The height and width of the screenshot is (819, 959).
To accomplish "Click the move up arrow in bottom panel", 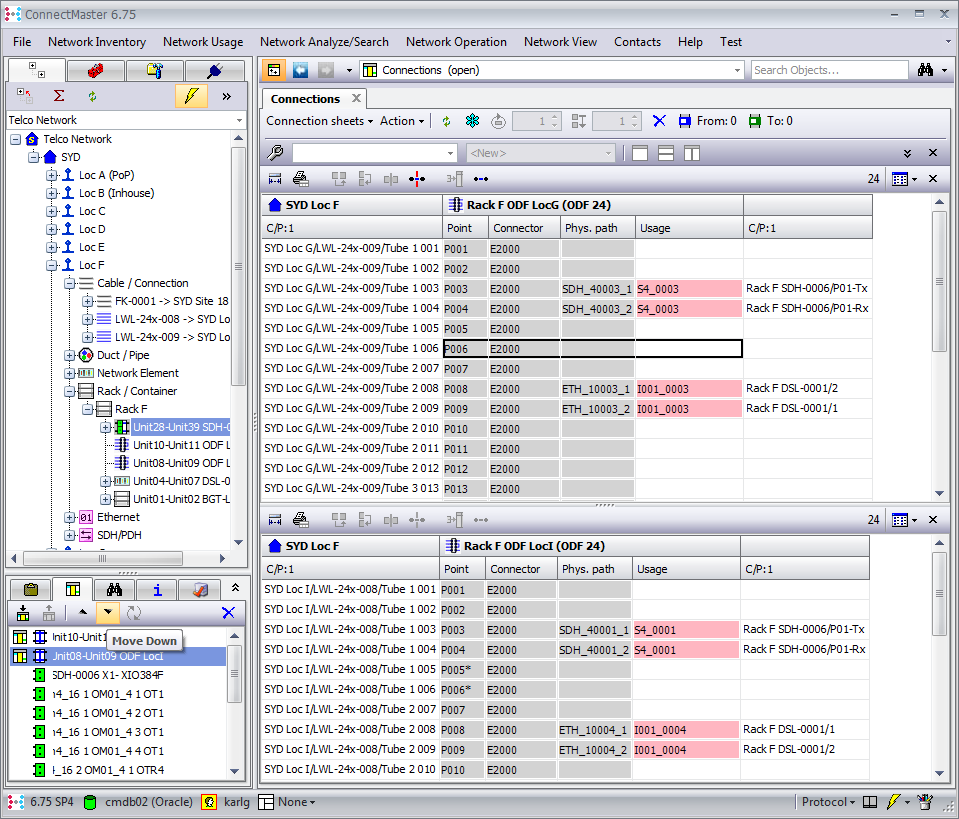I will [83, 612].
